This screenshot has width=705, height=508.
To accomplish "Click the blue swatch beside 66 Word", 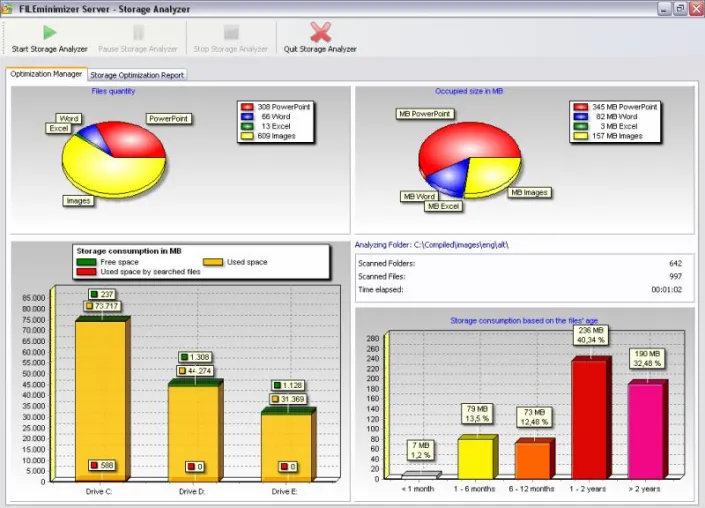I will pos(247,116).
